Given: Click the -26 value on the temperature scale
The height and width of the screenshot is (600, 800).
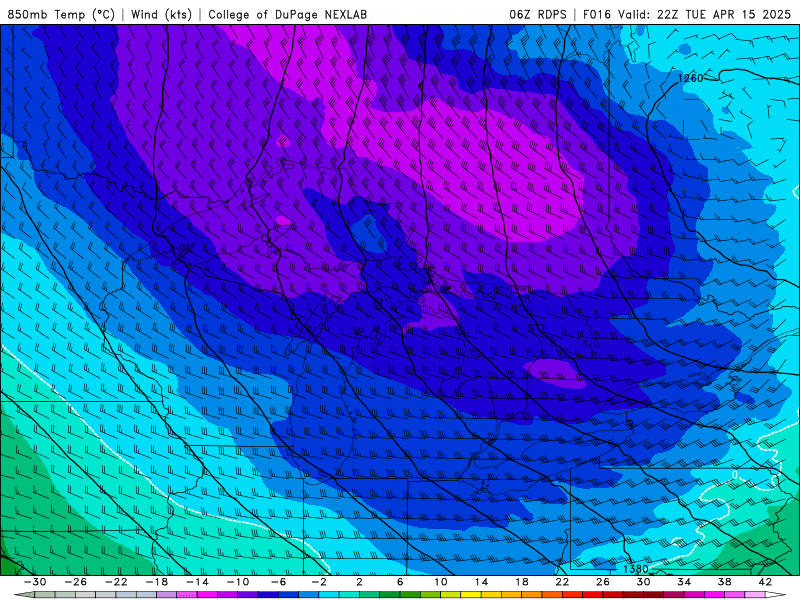Looking at the screenshot, I should pyautogui.click(x=76, y=582).
